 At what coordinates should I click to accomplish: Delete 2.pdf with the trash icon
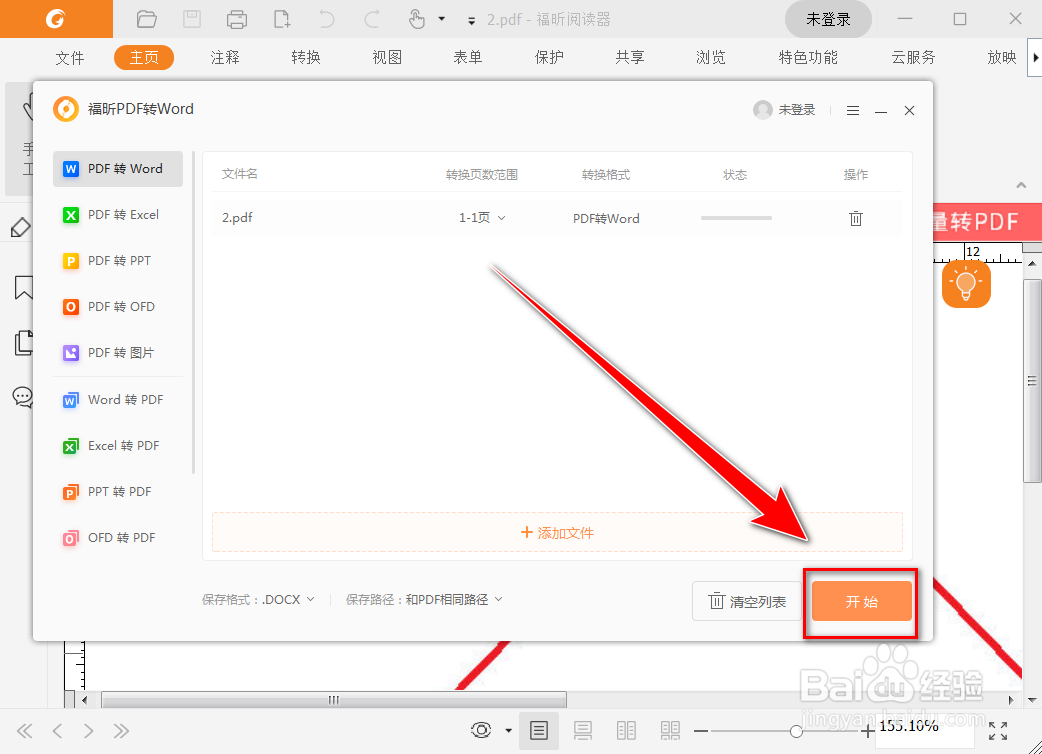[855, 218]
